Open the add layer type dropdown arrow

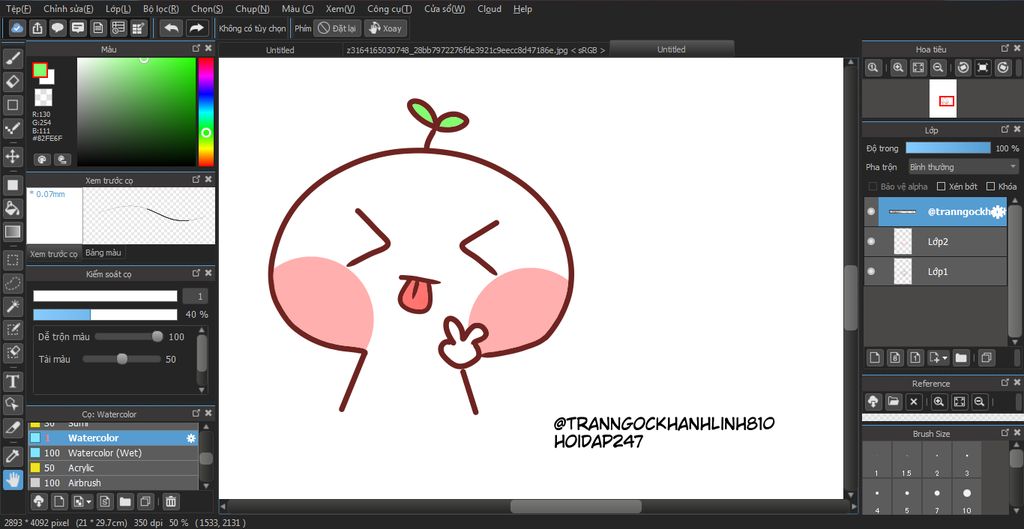click(x=945, y=358)
